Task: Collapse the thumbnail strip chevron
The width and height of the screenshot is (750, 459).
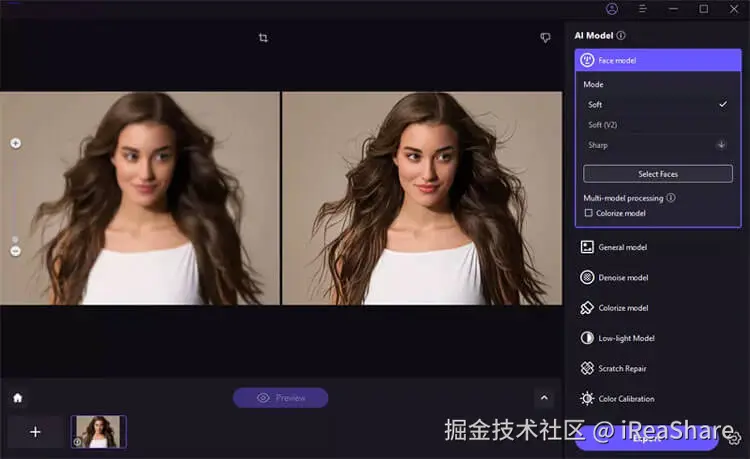Action: point(544,397)
